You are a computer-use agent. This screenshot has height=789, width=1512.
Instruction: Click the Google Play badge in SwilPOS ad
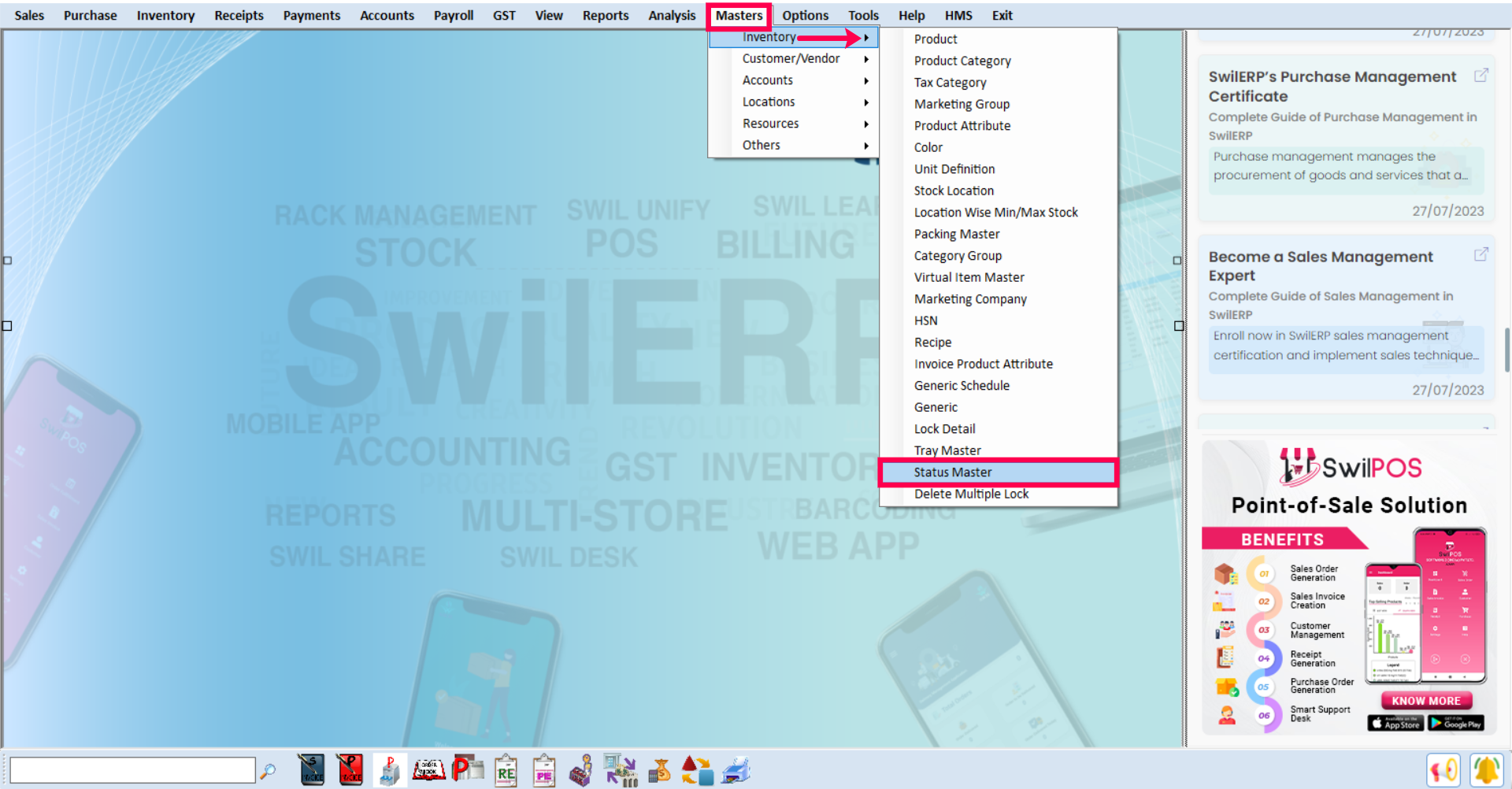pos(1456,723)
